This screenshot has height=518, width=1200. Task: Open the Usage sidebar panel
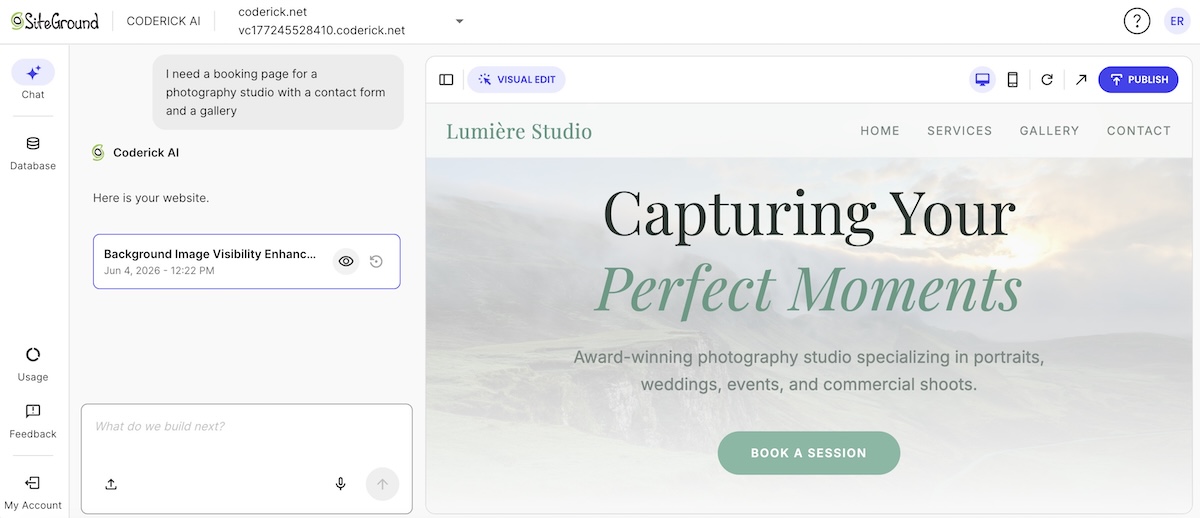[x=33, y=364]
